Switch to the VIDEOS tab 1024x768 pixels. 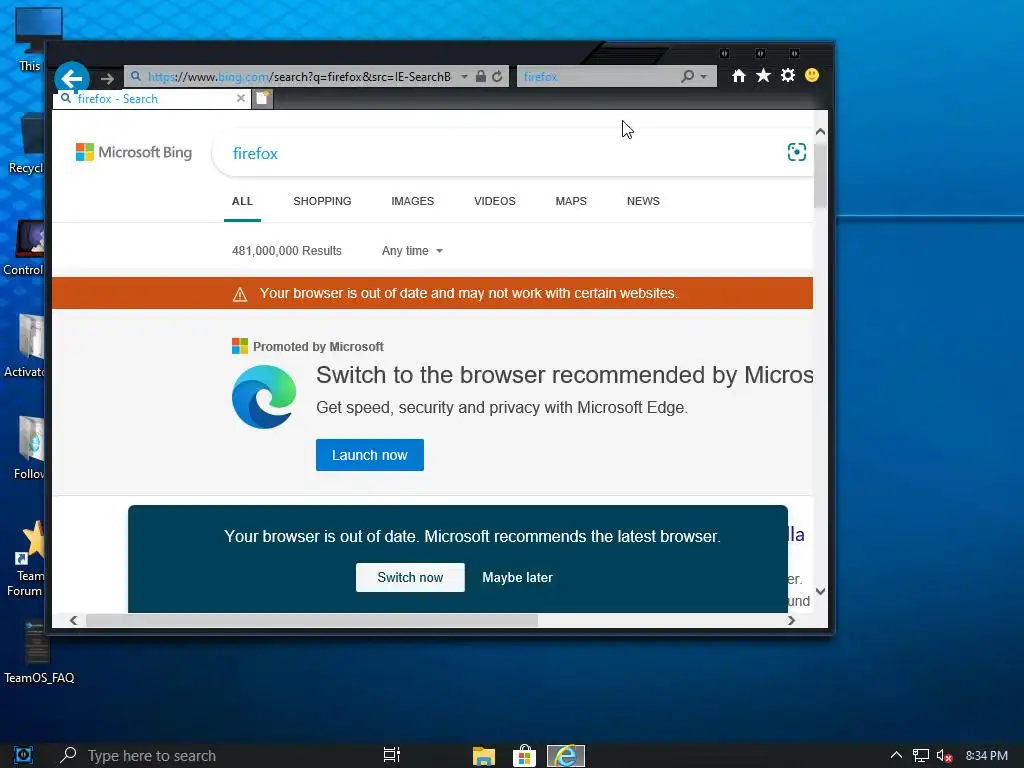(494, 201)
